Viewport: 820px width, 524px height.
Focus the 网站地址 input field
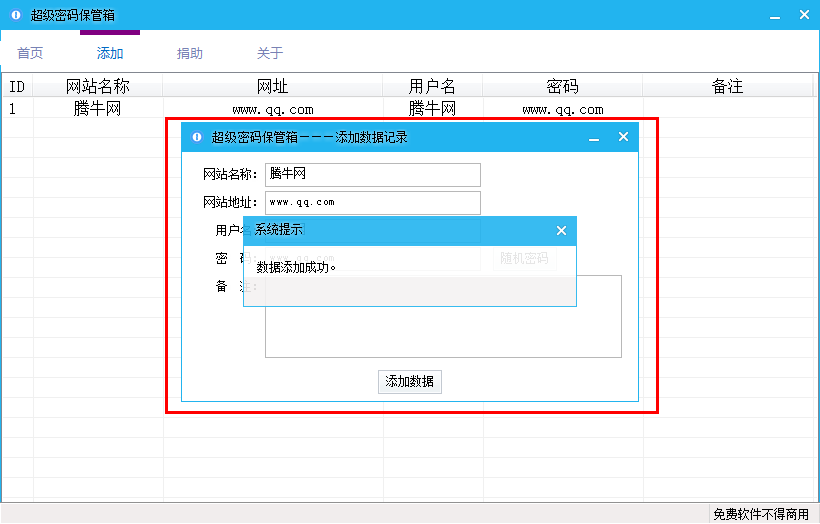click(372, 202)
